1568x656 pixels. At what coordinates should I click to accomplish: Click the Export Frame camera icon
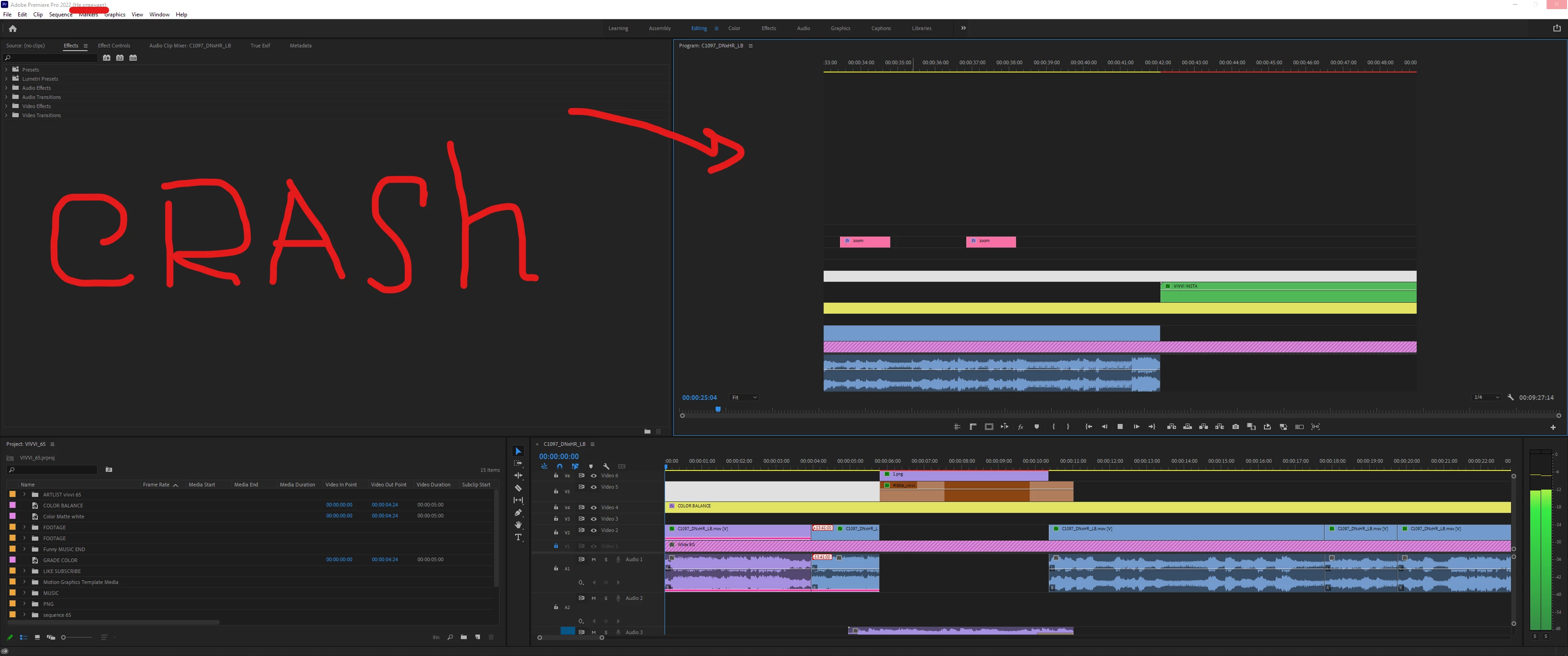point(1235,427)
